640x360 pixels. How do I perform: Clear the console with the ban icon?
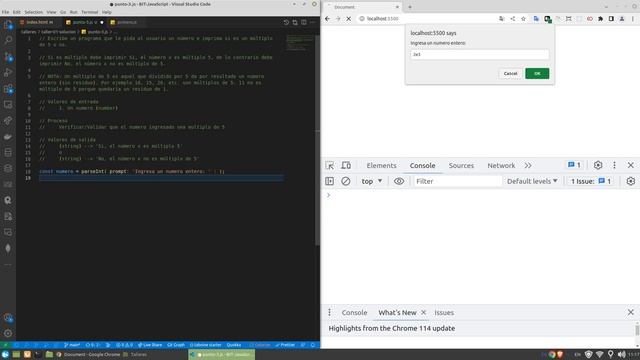click(346, 181)
